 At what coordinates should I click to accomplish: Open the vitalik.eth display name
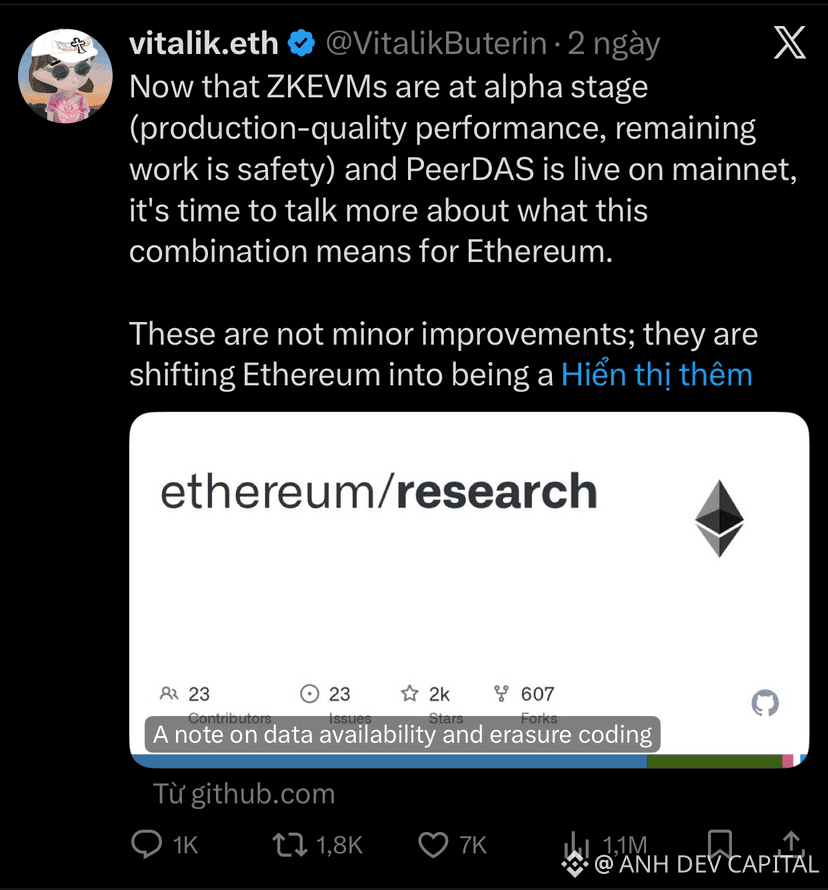[204, 43]
